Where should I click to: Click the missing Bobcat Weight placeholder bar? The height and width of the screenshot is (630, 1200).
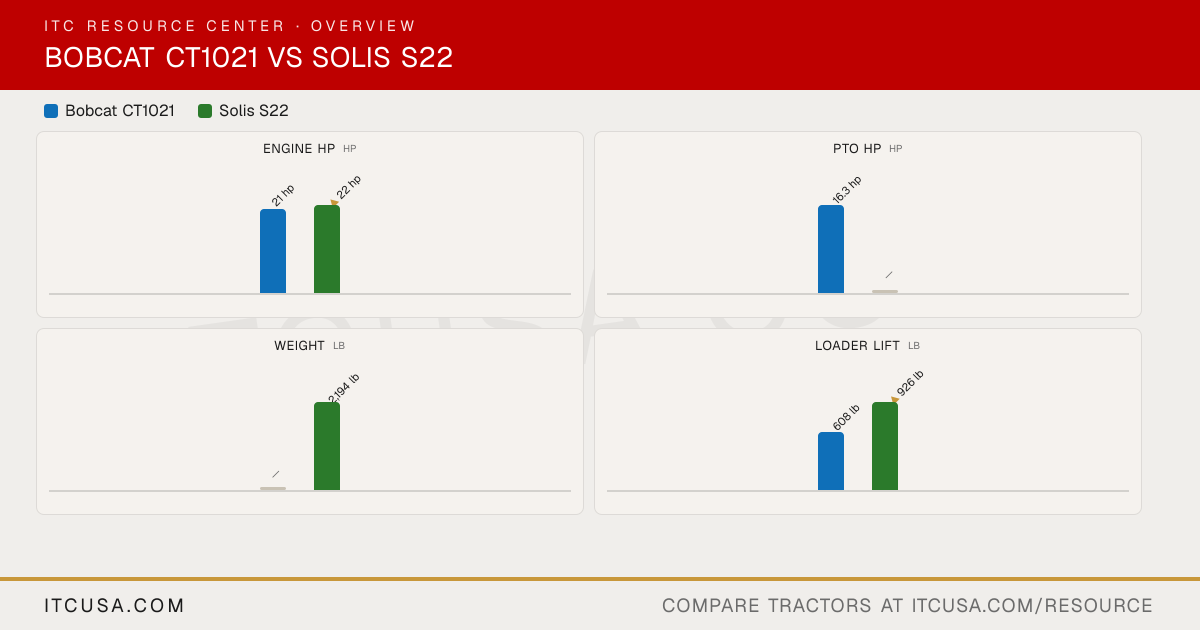coord(273,488)
